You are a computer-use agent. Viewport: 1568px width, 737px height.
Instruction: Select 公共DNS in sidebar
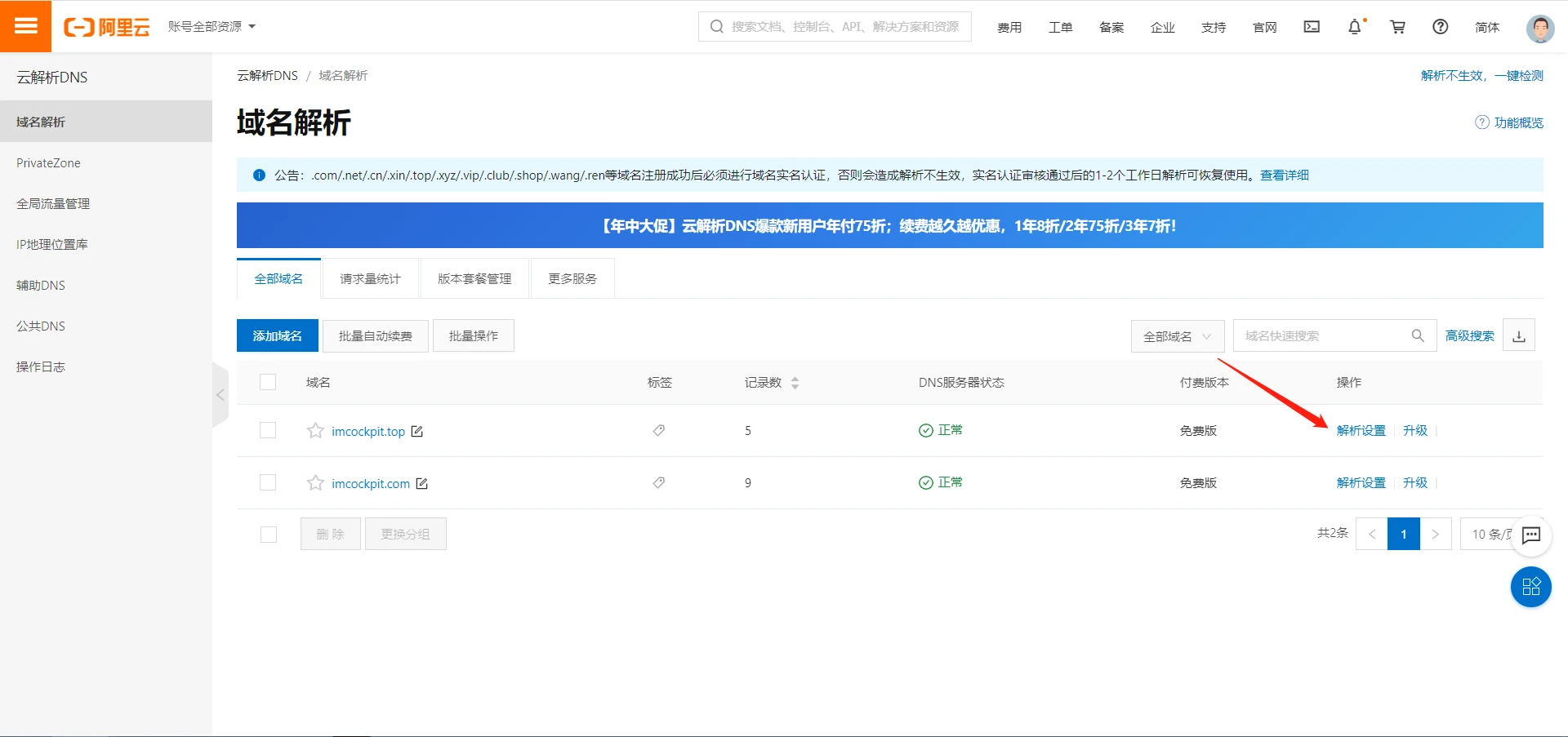(x=106, y=326)
